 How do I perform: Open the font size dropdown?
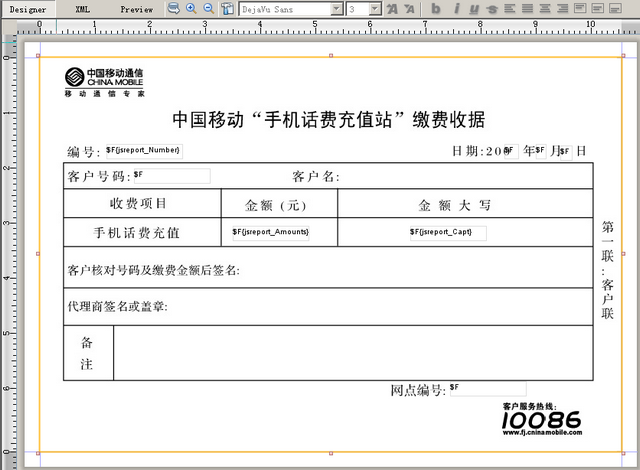pos(375,9)
